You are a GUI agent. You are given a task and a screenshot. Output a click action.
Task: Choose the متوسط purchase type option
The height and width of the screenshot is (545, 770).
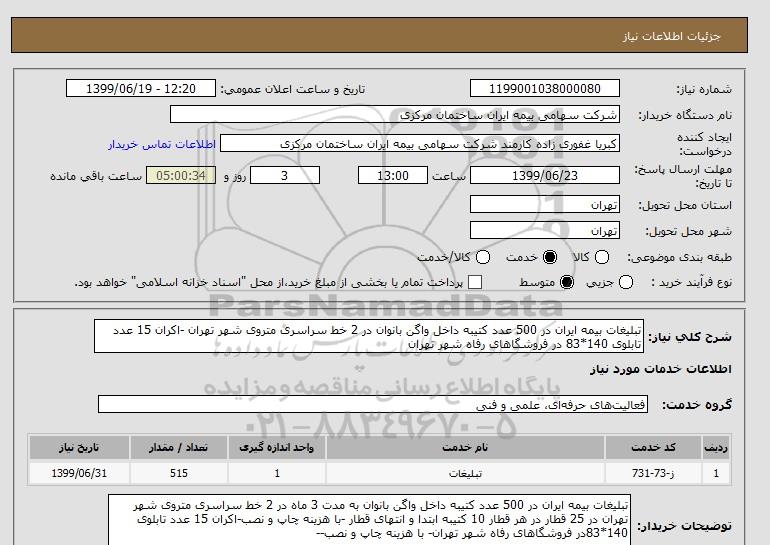coord(567,282)
